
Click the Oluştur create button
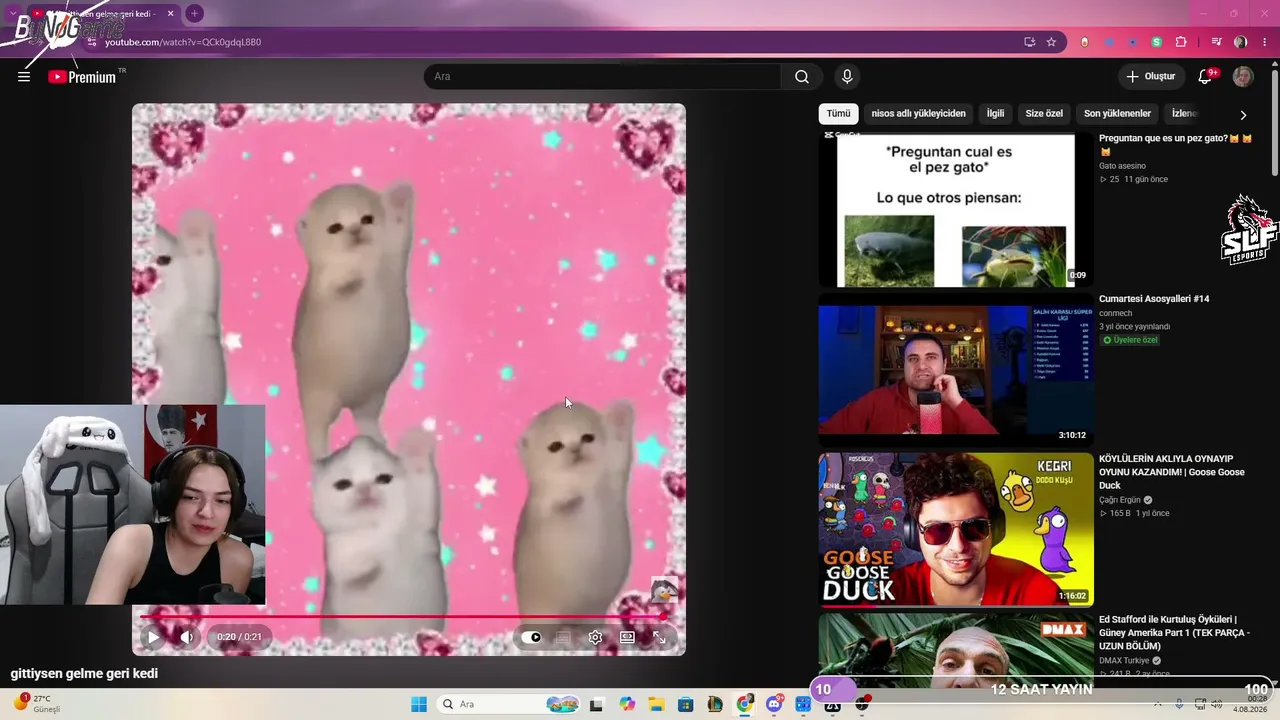pyautogui.click(x=1151, y=77)
